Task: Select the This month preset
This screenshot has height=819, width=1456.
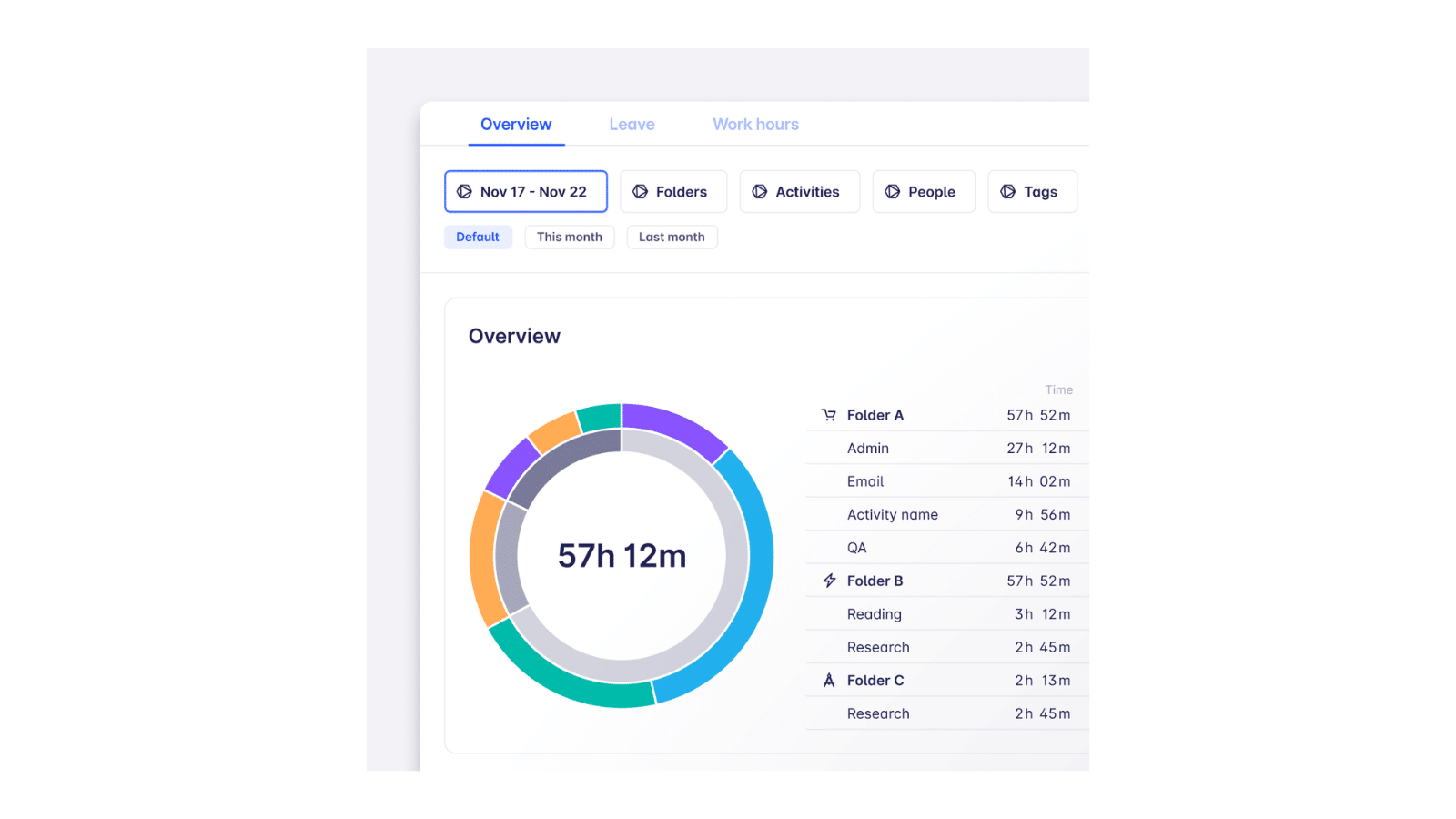Action: point(570,238)
